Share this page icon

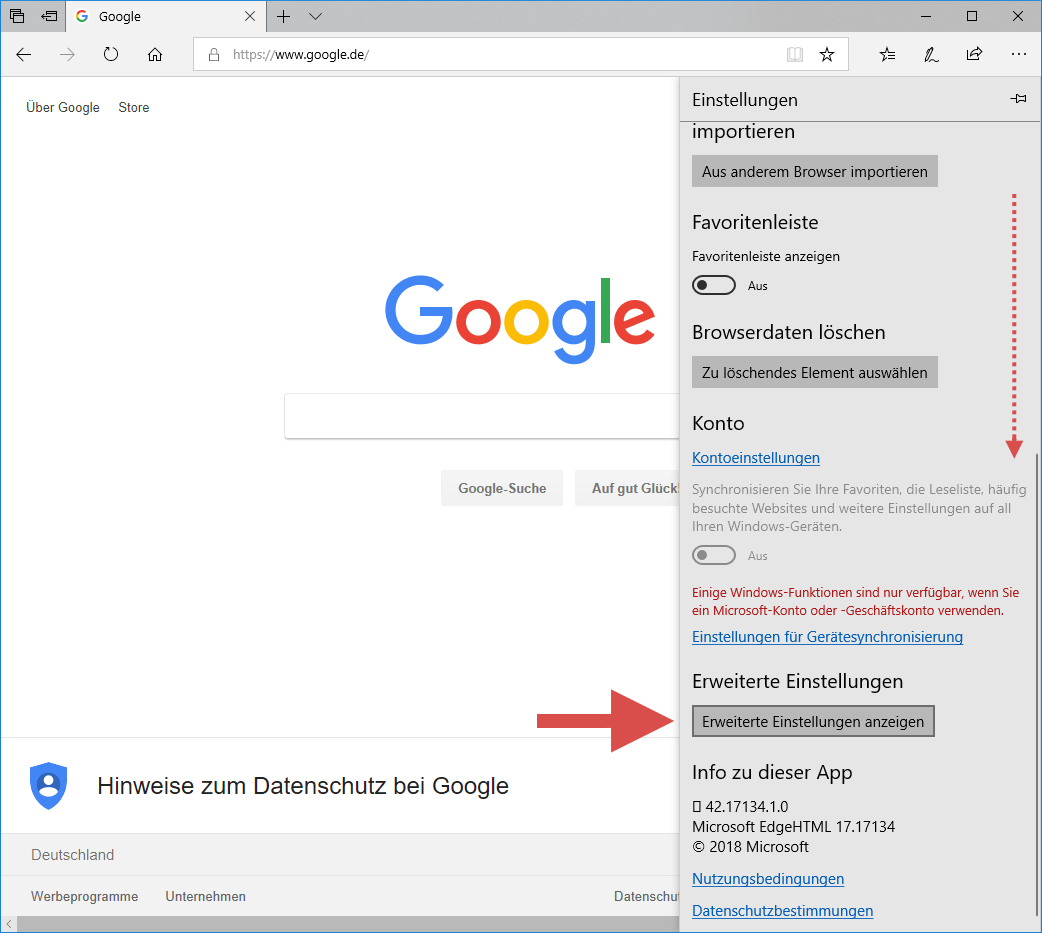click(975, 54)
